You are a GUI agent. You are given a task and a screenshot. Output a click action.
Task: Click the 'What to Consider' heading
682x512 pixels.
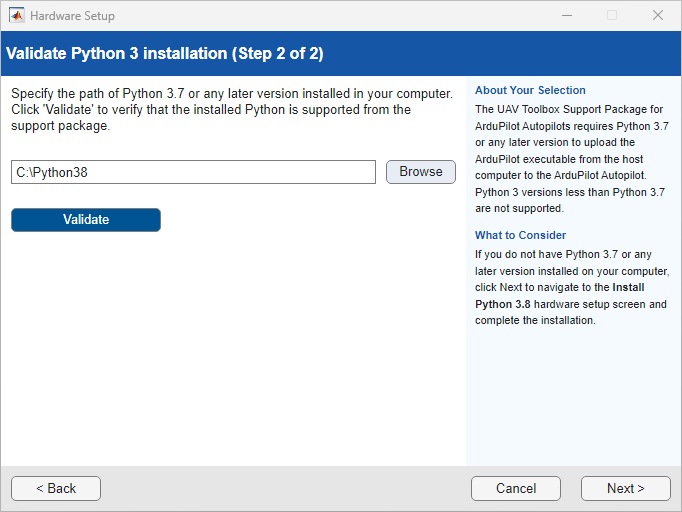pyautogui.click(x=520, y=235)
